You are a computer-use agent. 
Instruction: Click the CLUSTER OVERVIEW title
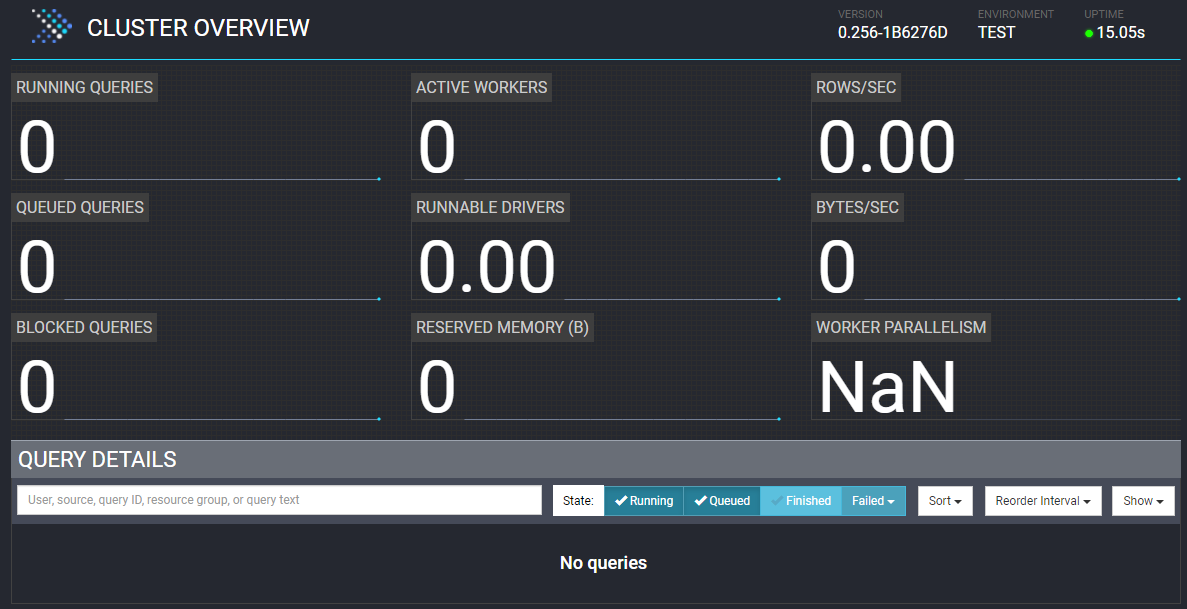198,28
